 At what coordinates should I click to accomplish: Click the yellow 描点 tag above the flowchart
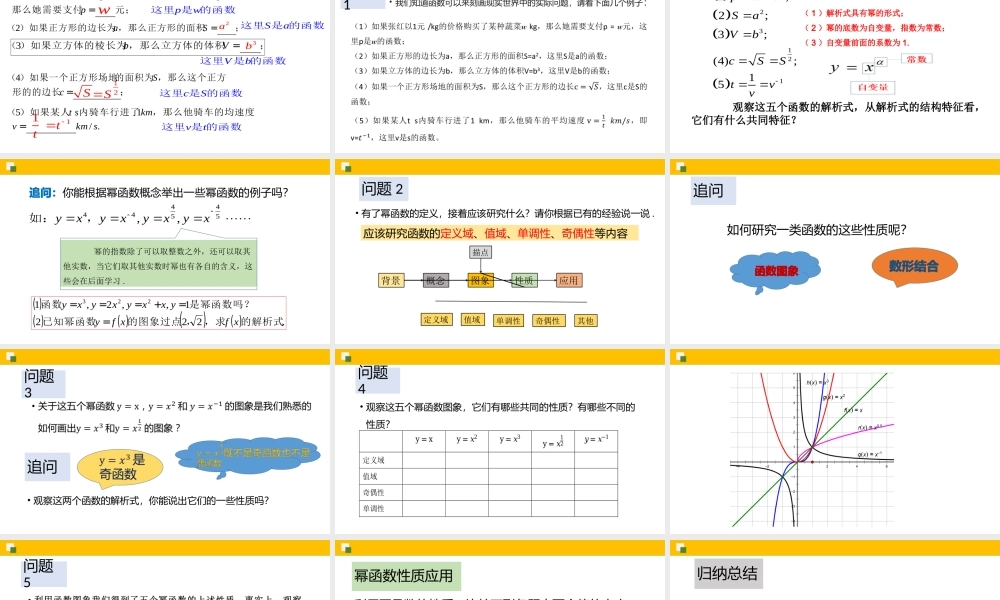tap(481, 252)
